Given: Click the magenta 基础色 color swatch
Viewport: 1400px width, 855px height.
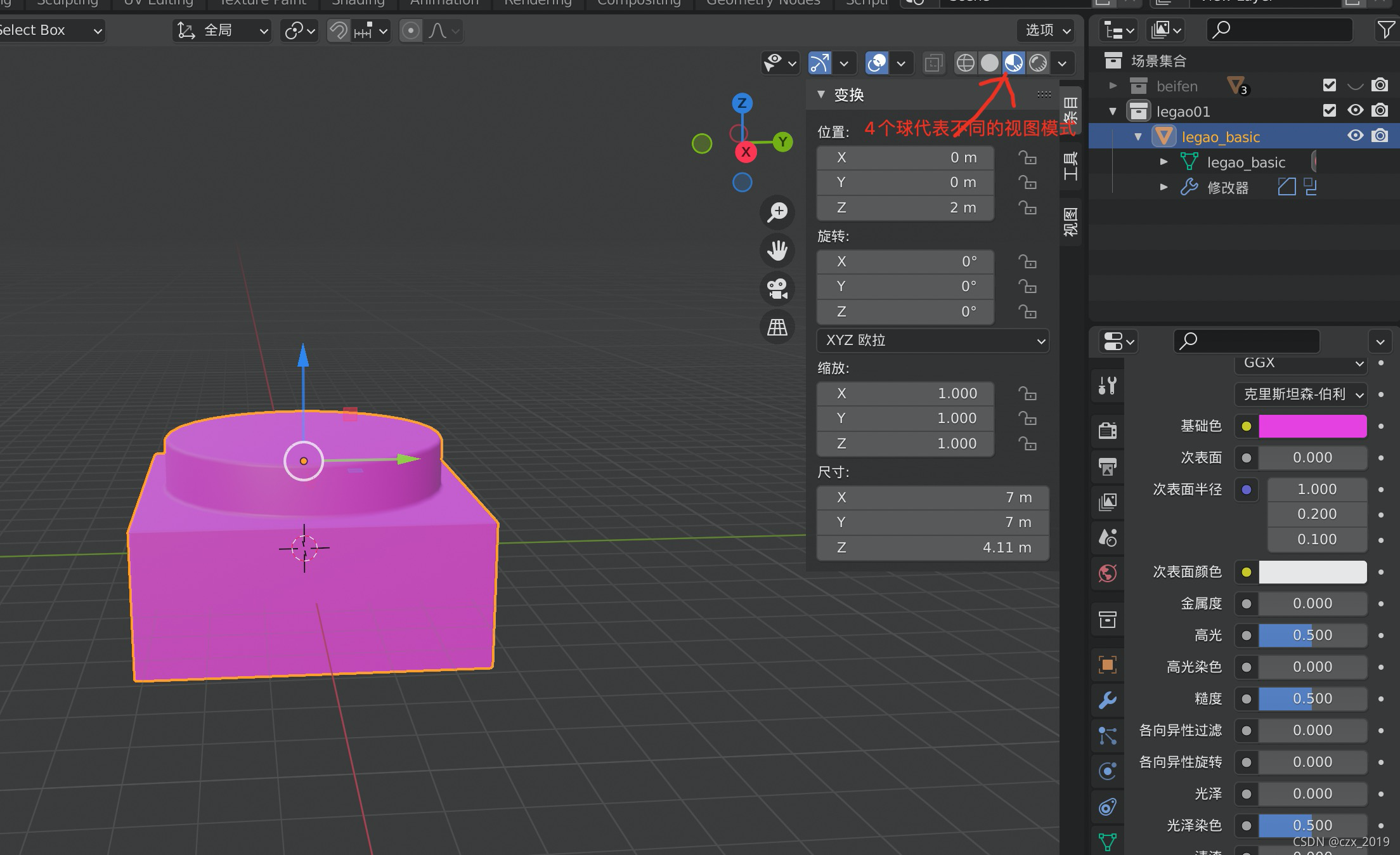Looking at the screenshot, I should 1312,426.
